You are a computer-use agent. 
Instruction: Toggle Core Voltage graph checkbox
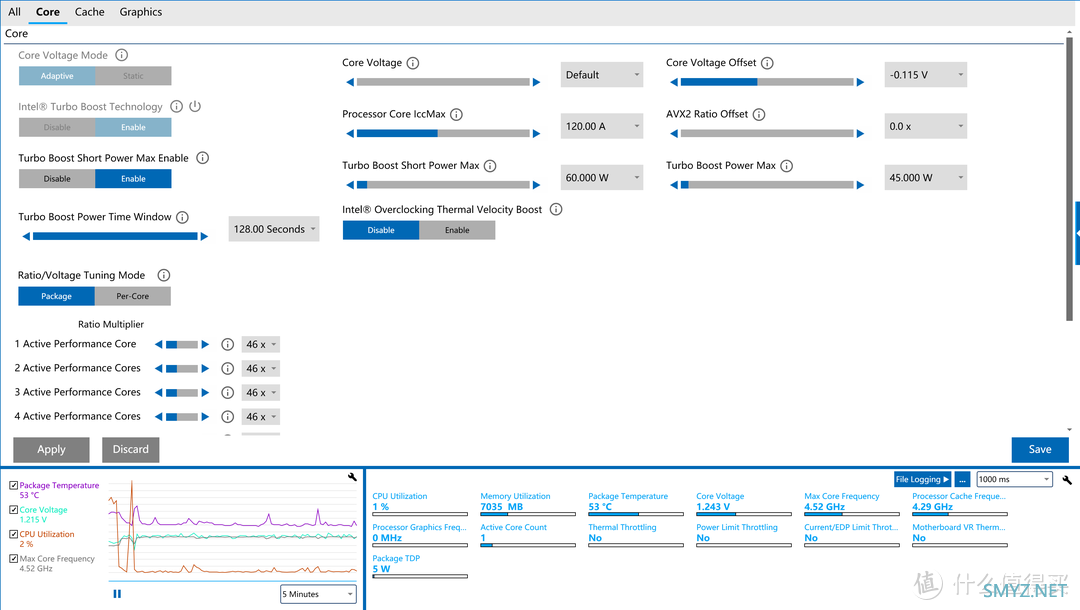(14, 509)
